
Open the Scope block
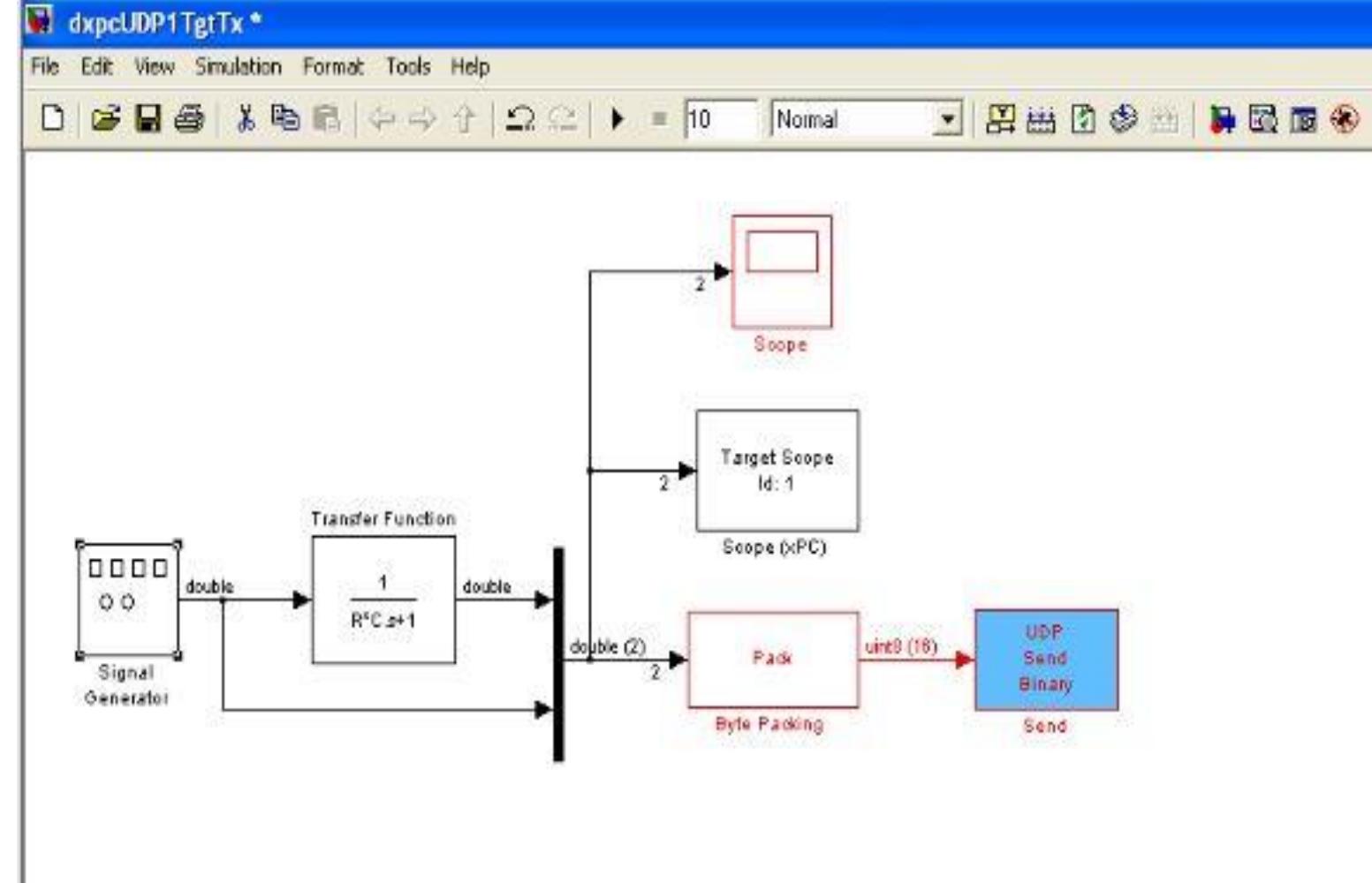pyautogui.click(x=781, y=269)
